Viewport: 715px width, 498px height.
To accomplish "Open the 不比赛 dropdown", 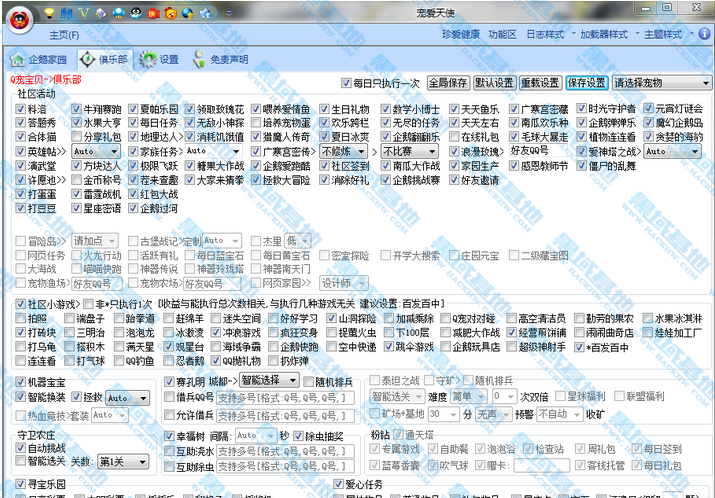I will tap(409, 151).
